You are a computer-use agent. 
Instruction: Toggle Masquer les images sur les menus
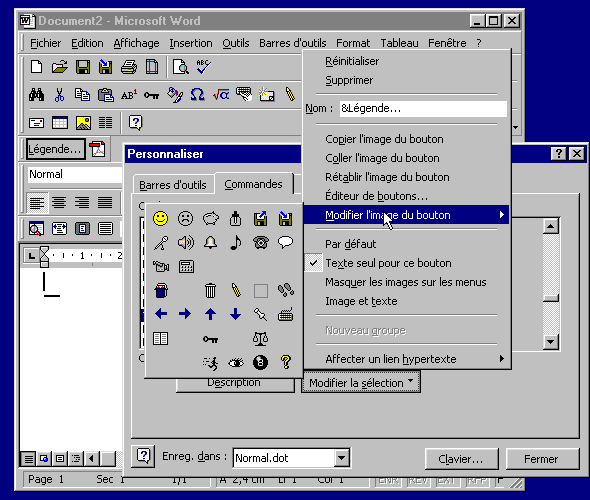pyautogui.click(x=406, y=282)
